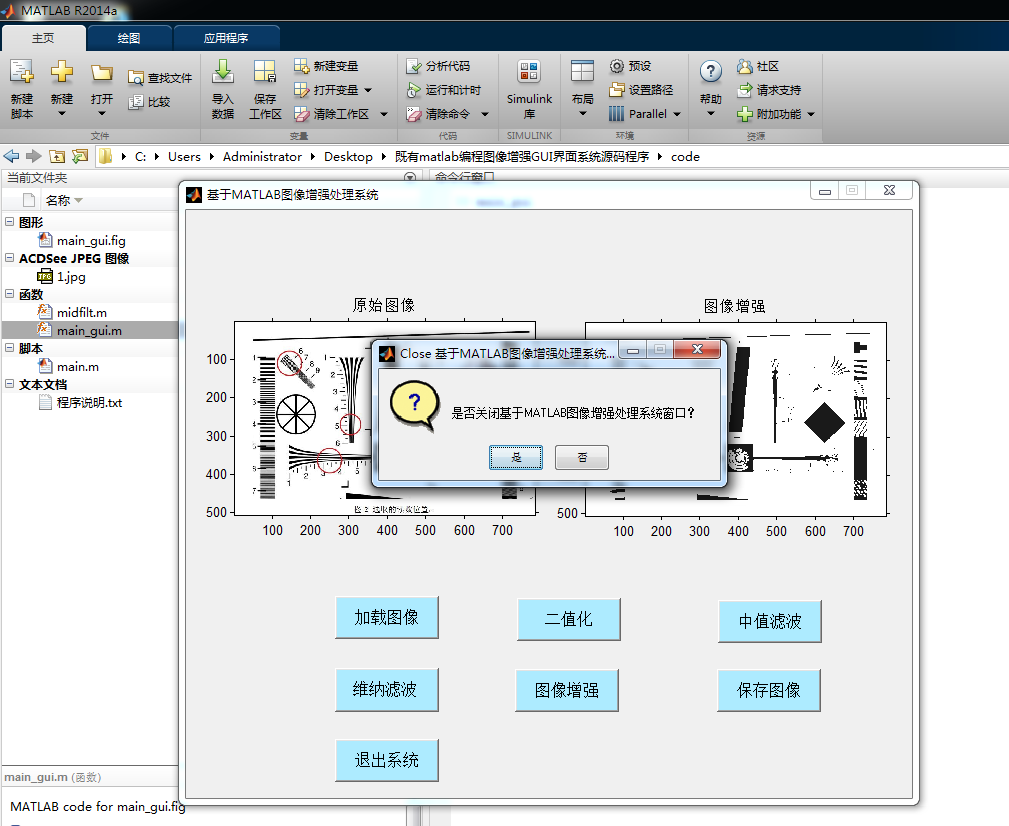Viewport: 1009px width, 826px height.
Task: Click the code folder in the path bar
Action: click(685, 156)
